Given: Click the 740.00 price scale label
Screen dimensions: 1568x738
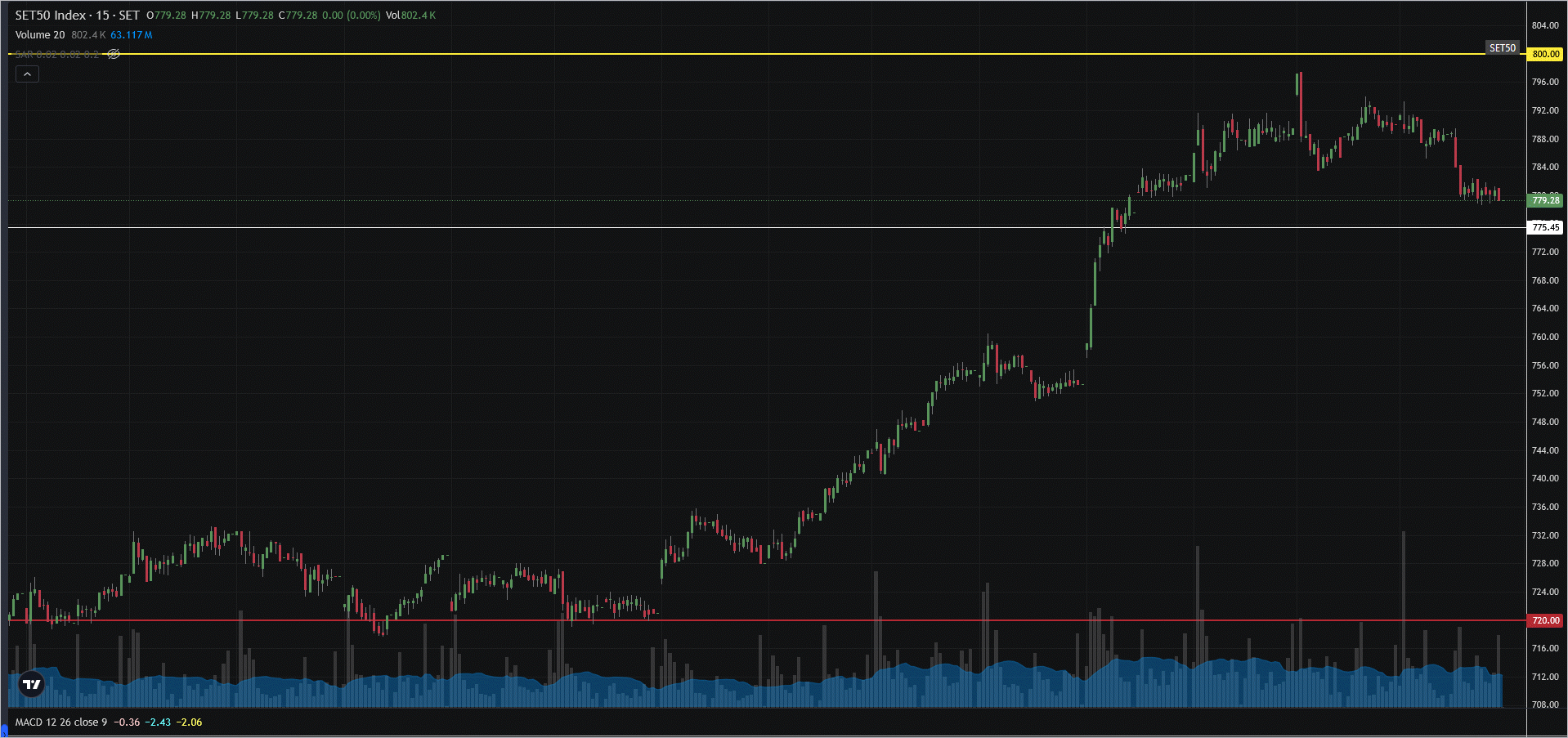Looking at the screenshot, I should click(x=1545, y=478).
